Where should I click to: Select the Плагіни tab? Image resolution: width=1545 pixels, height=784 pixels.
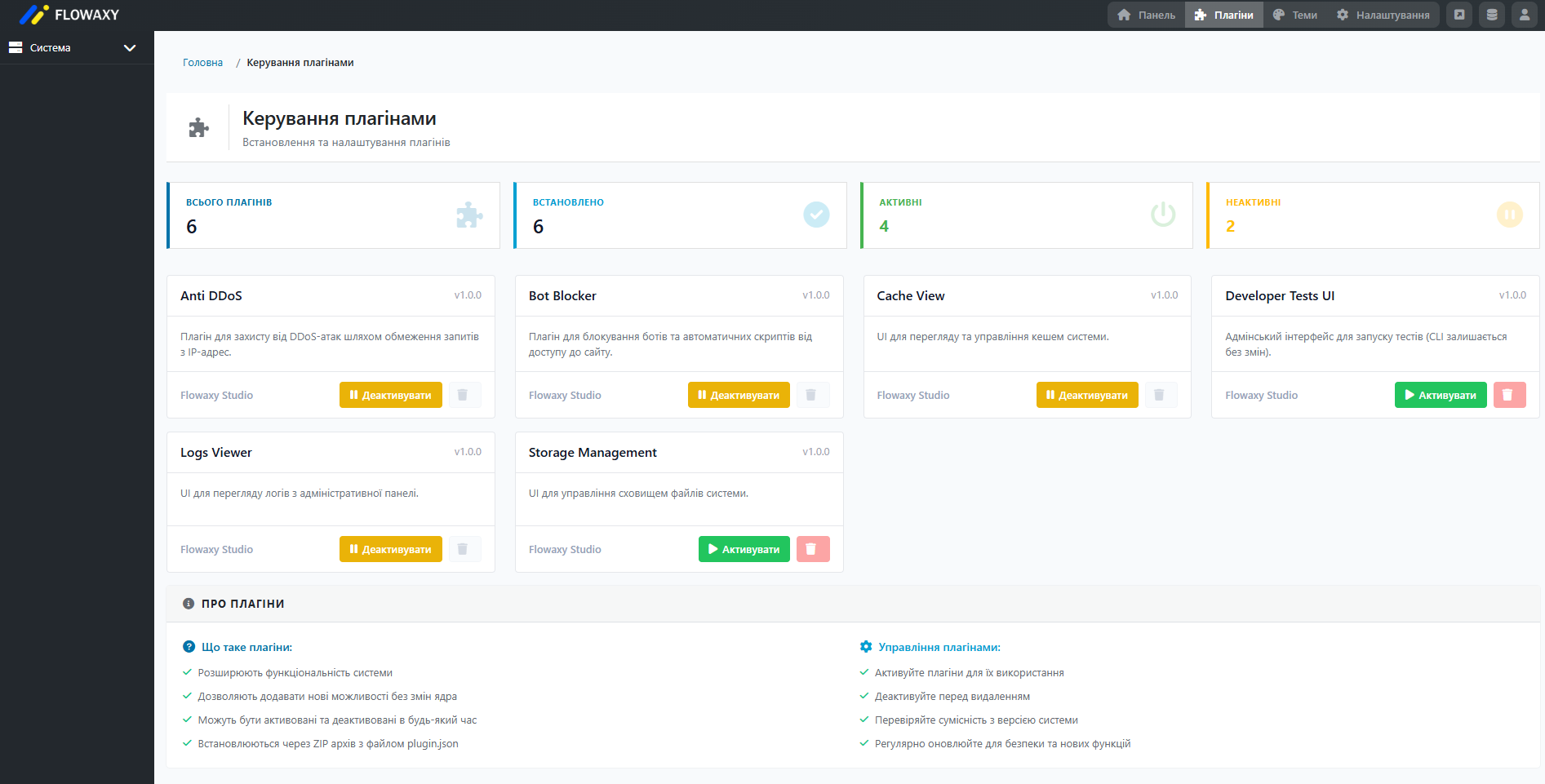tap(1223, 15)
